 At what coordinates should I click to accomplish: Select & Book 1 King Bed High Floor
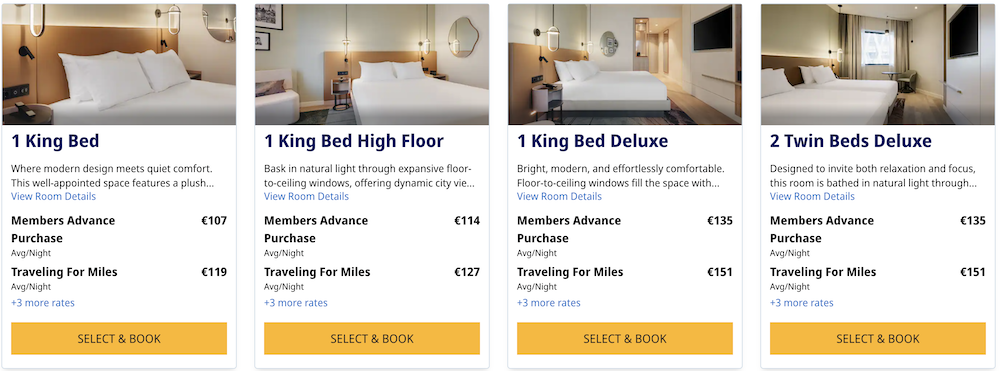tap(372, 338)
